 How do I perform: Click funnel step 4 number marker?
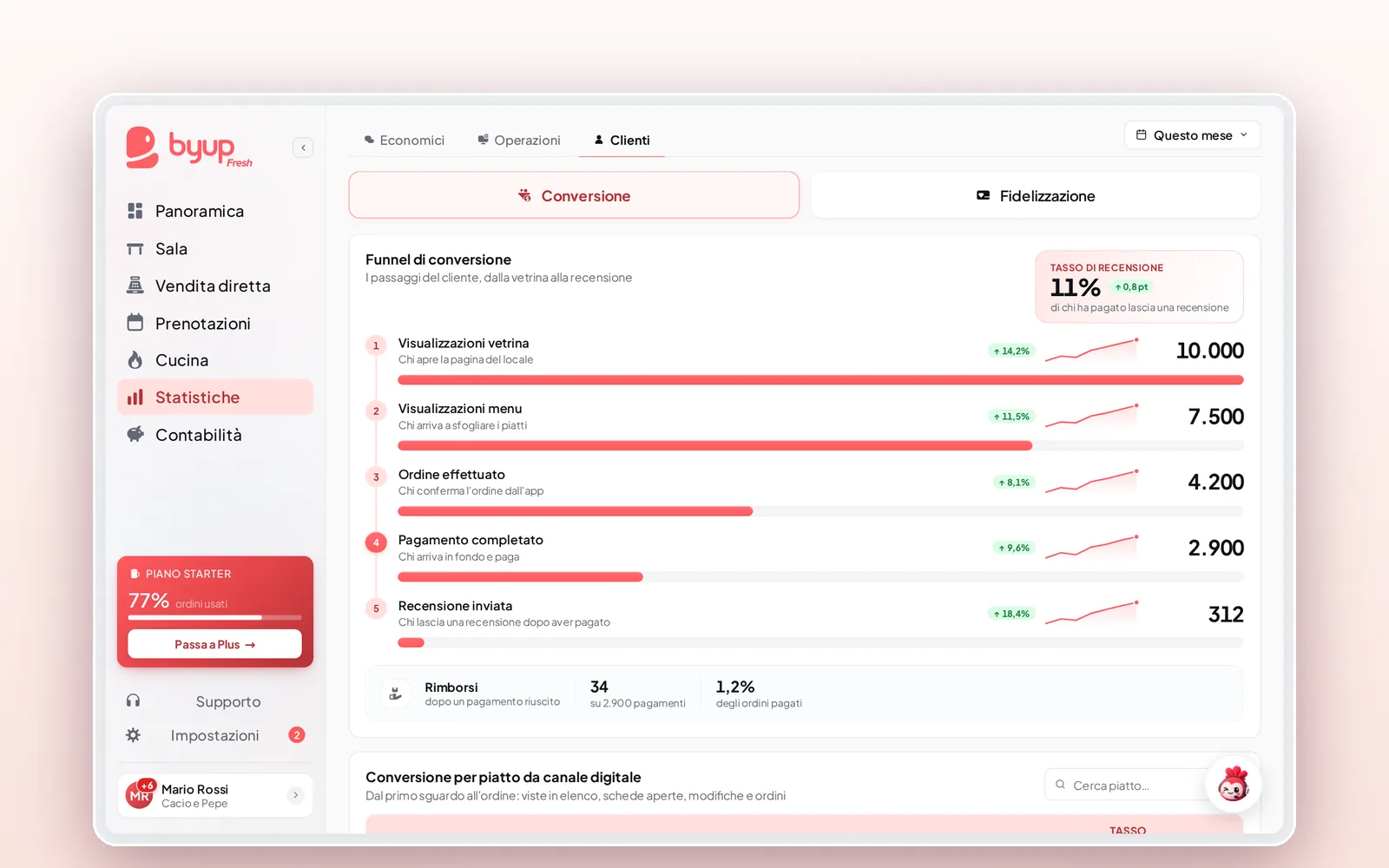(x=376, y=542)
